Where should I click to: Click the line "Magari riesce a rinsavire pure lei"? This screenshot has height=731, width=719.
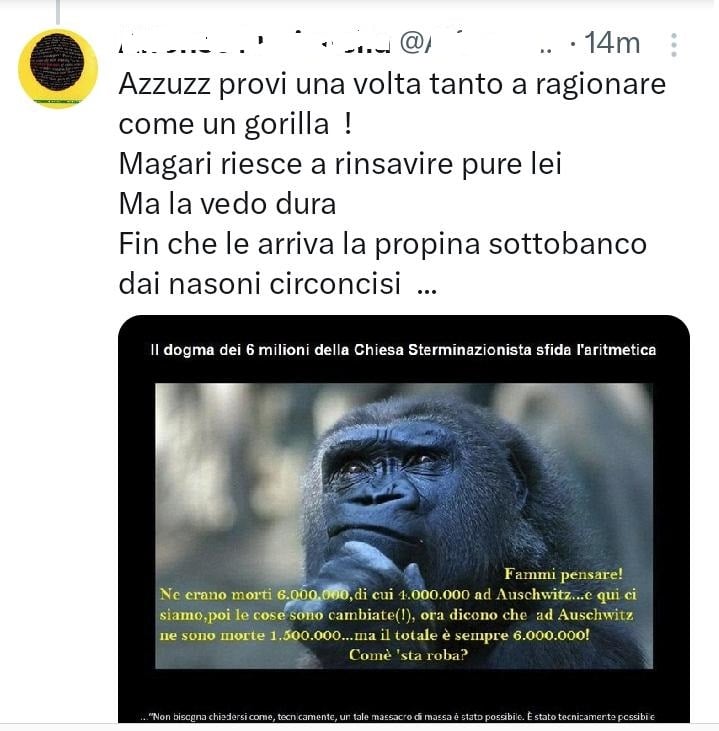(340, 164)
